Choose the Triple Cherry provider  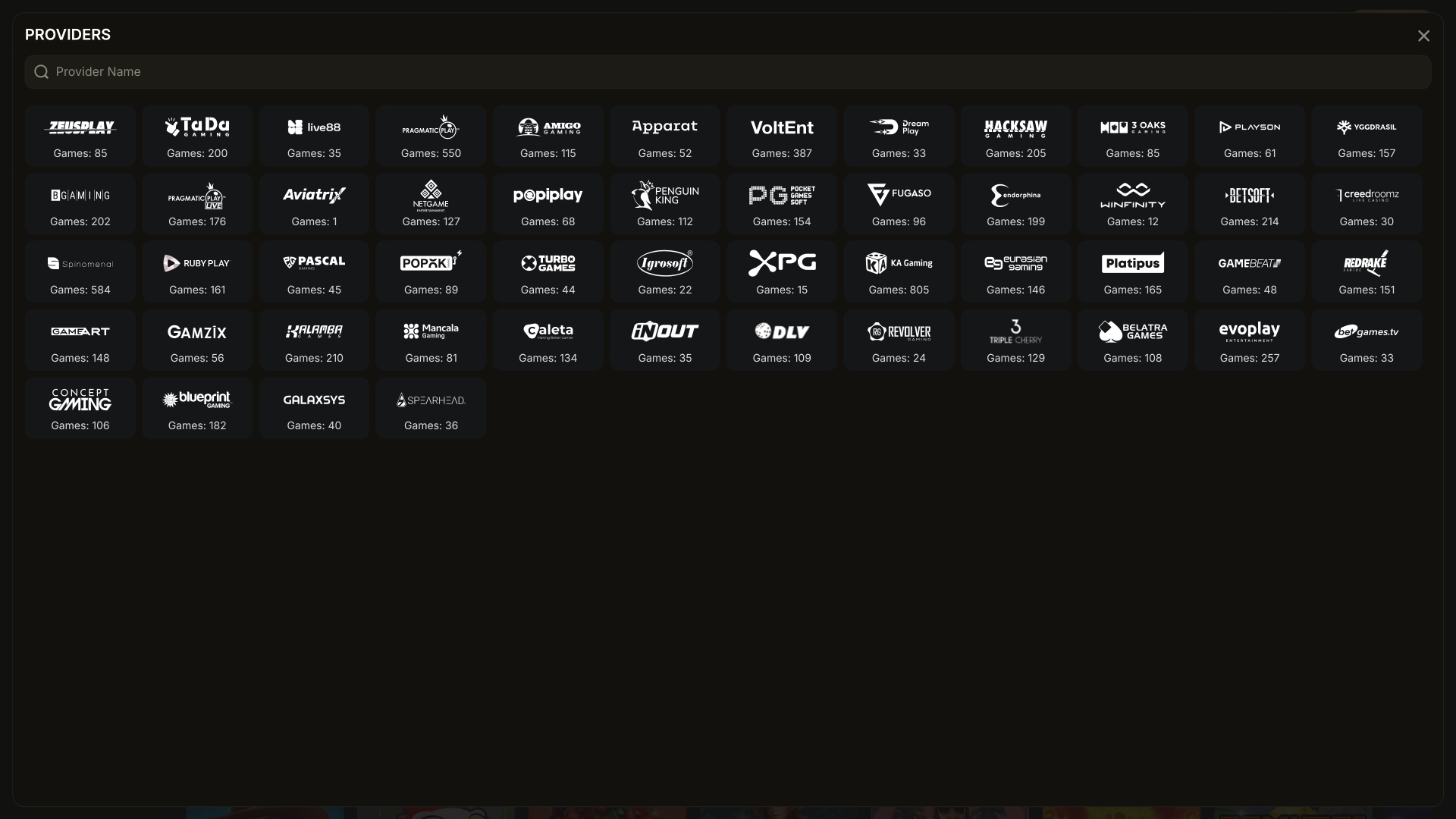coord(1015,340)
